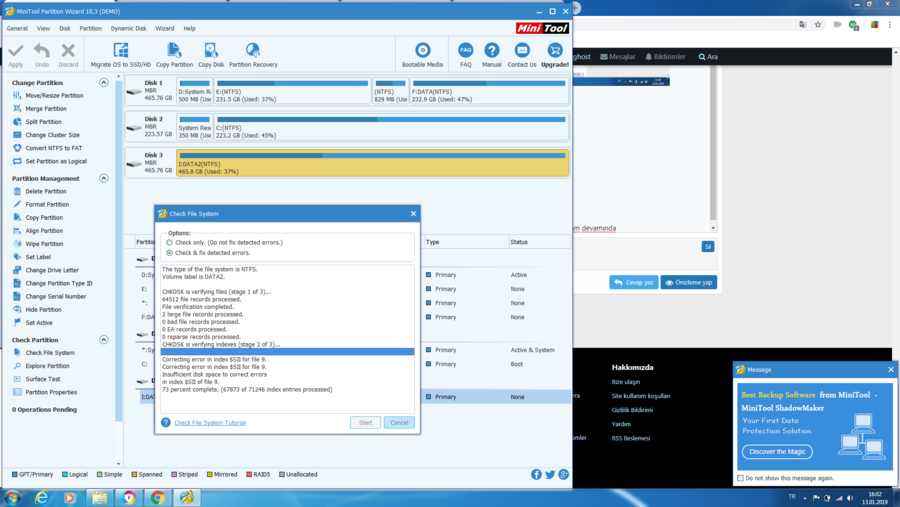
Task: Click Windows Start orb
Action: pos(13,498)
